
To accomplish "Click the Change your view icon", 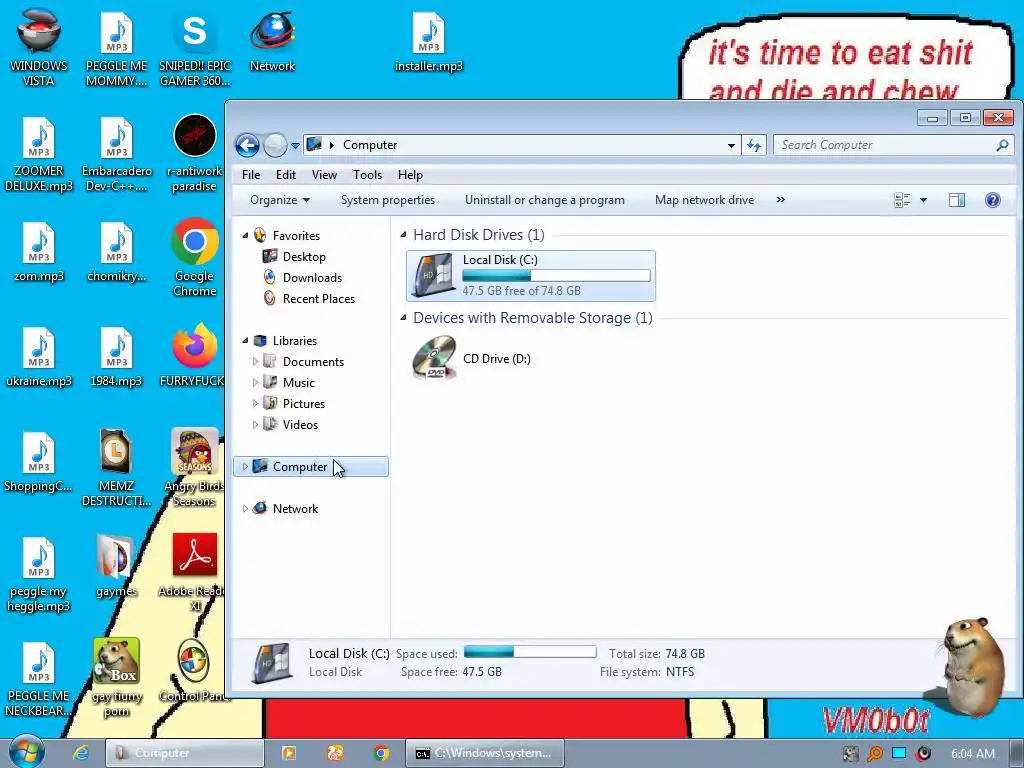I will [x=902, y=200].
